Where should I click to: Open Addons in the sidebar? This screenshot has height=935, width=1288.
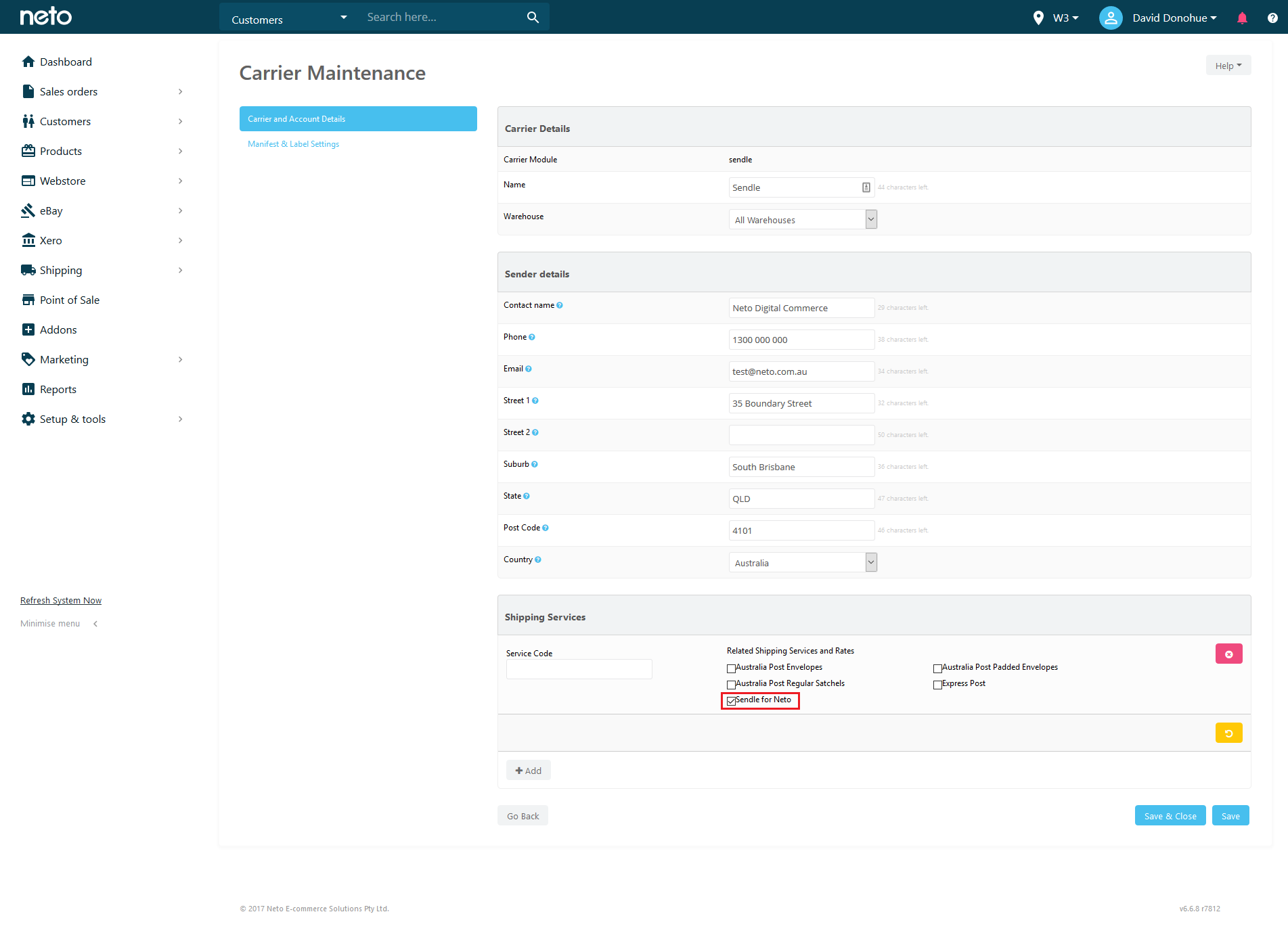[58, 329]
